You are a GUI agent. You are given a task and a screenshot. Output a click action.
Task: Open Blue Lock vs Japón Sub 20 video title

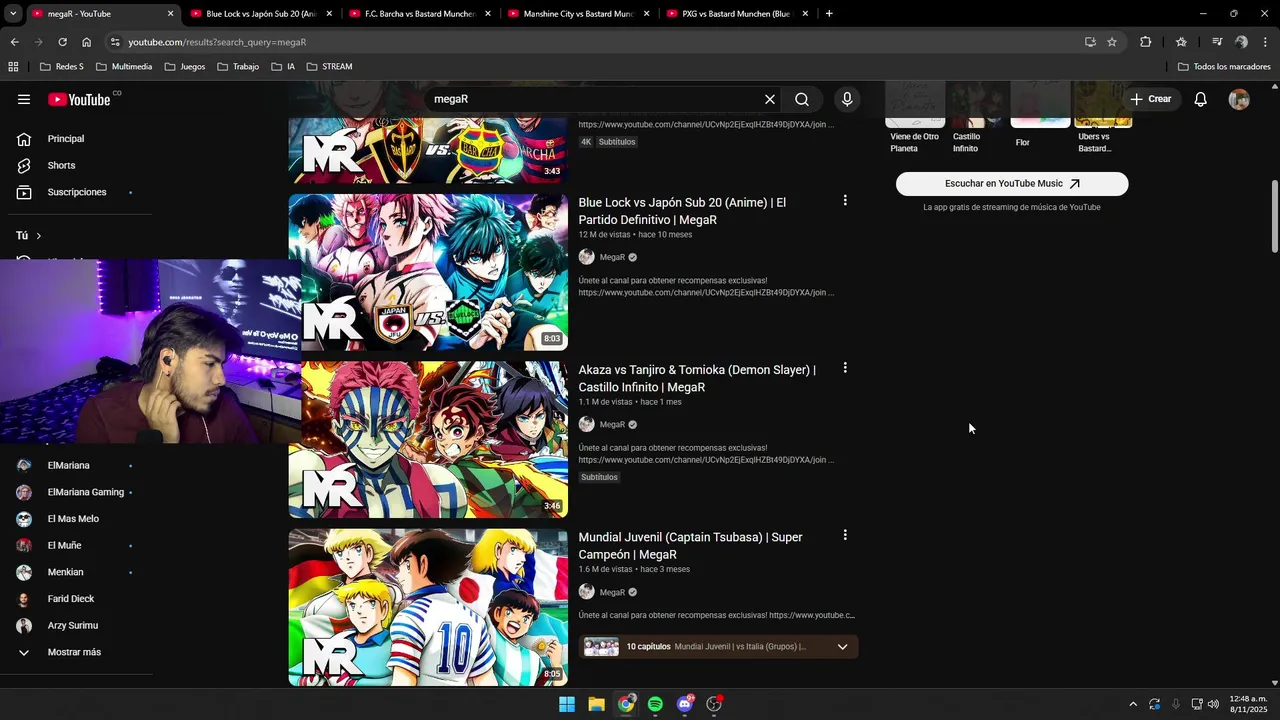(x=682, y=211)
